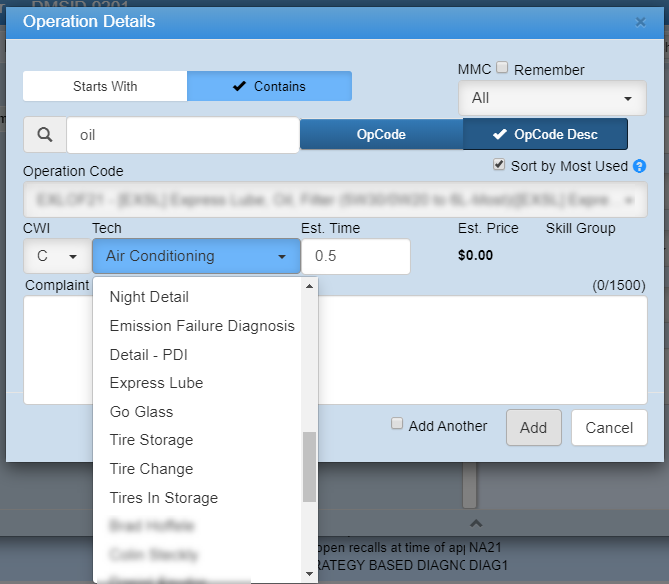This screenshot has height=584, width=669.
Task: Select the OpCode search button
Action: [381, 134]
